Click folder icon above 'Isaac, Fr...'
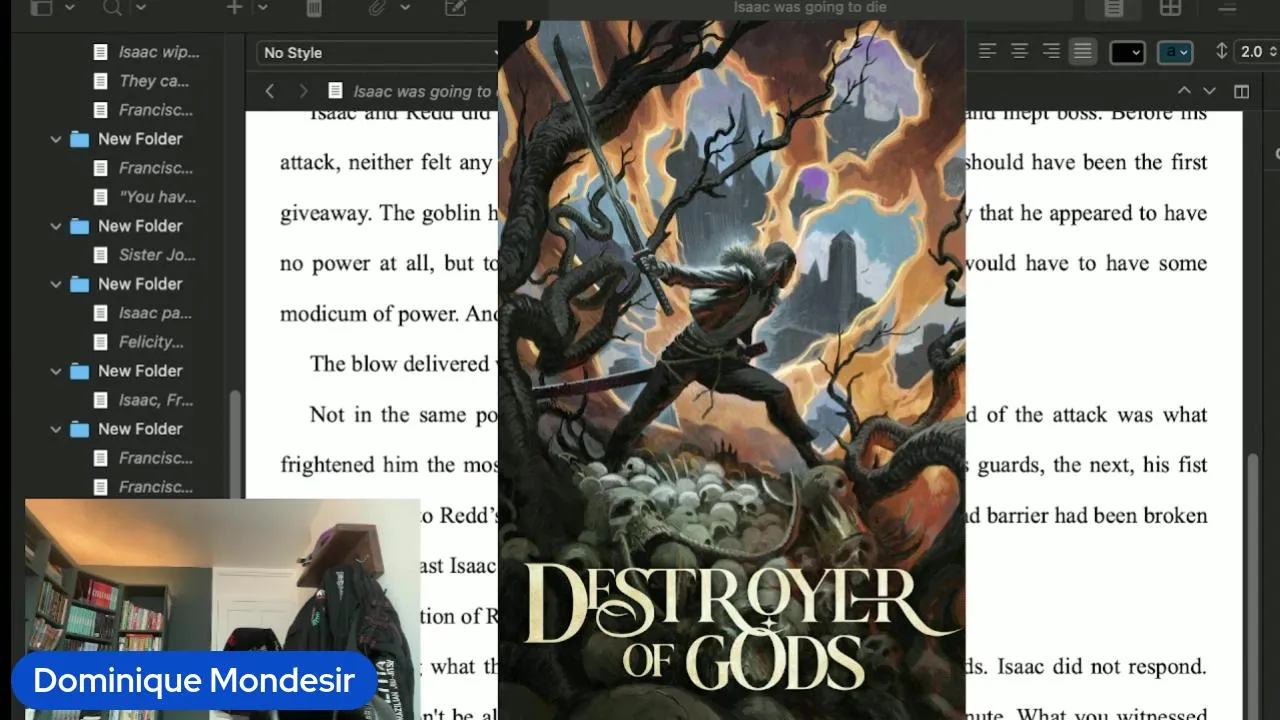The height and width of the screenshot is (720, 1280). (x=79, y=371)
